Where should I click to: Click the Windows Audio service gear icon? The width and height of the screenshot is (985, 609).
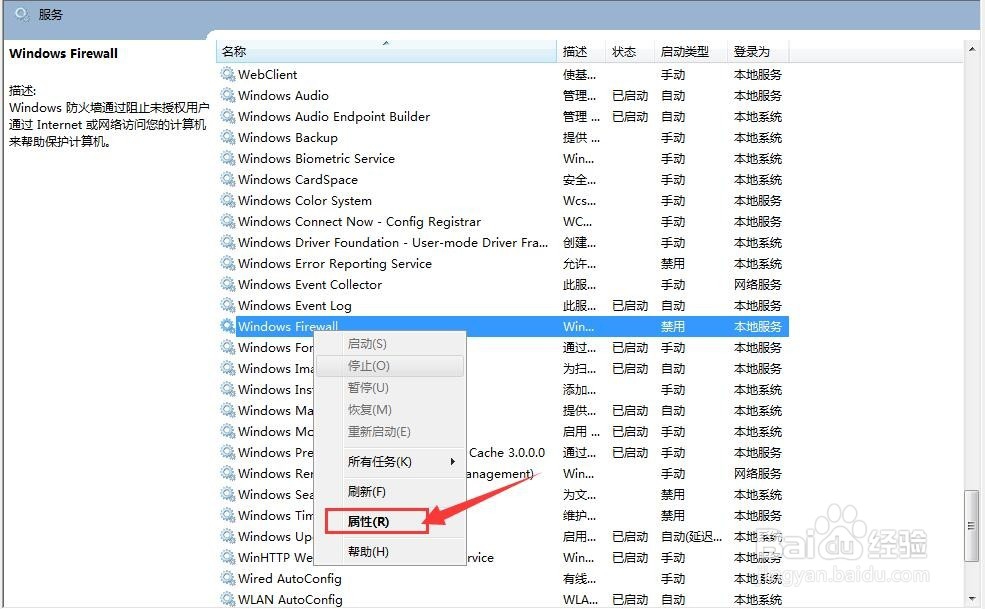227,96
